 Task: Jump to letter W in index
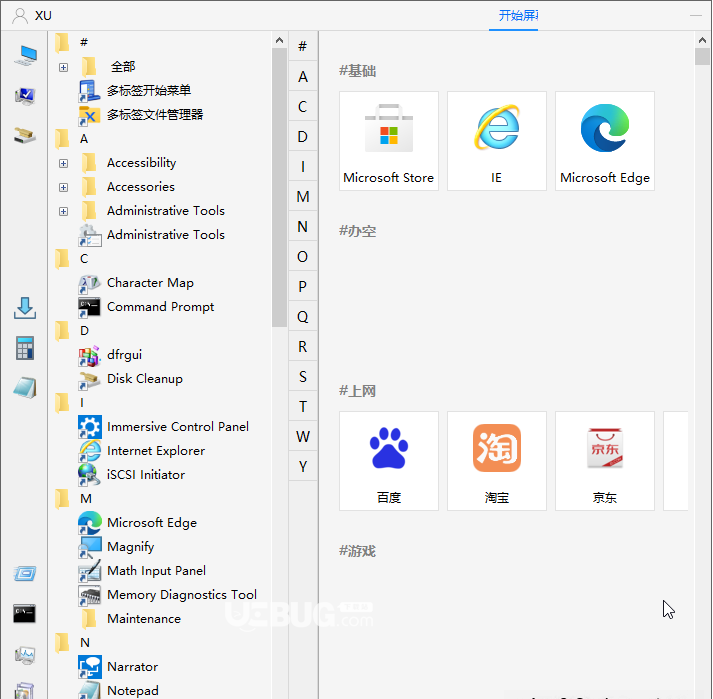303,437
